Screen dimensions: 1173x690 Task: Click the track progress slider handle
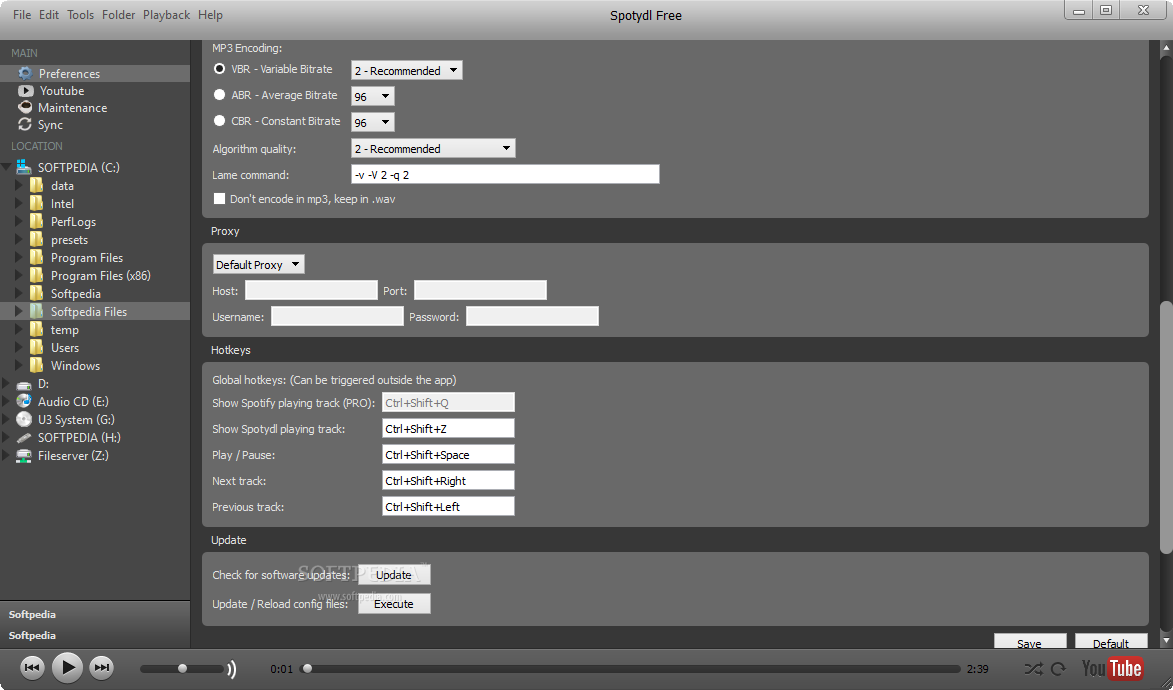[x=307, y=668]
